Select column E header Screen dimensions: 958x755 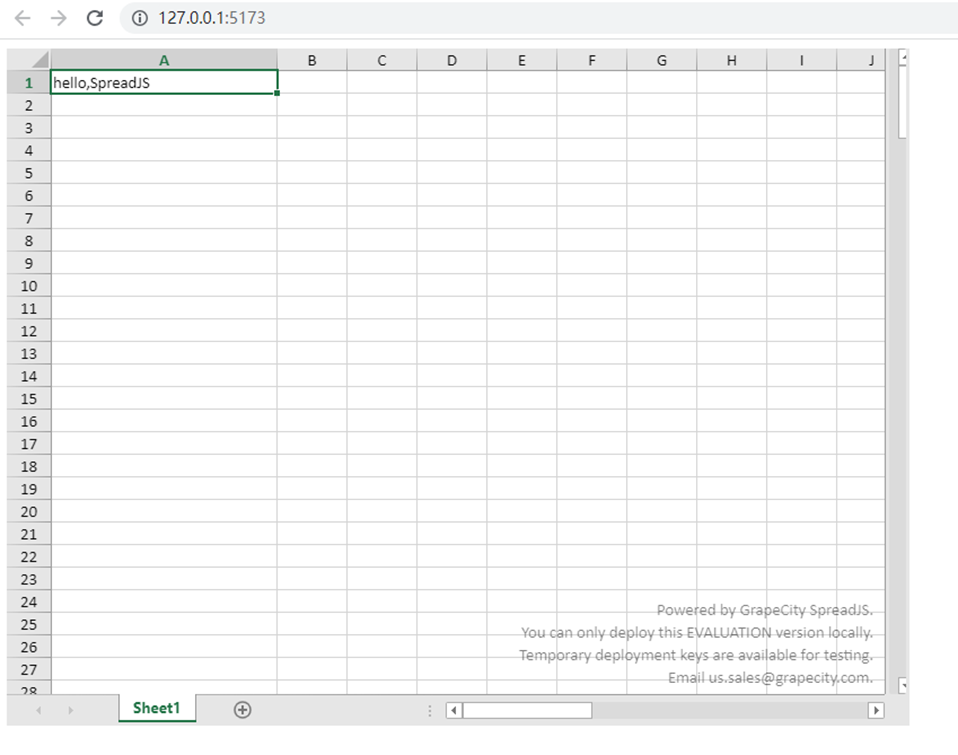pos(522,60)
